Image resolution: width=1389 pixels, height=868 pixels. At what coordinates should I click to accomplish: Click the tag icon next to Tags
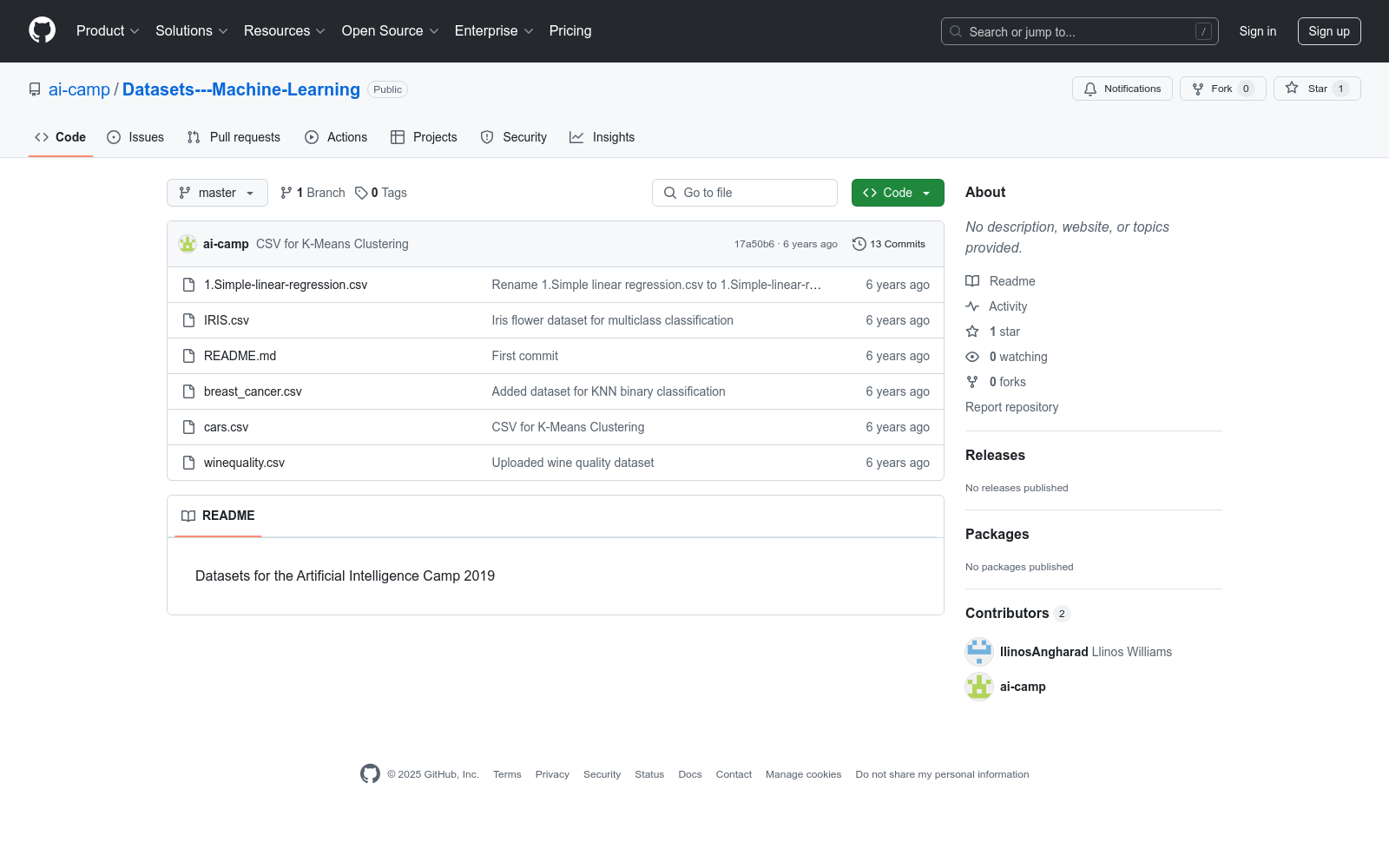pos(361,193)
